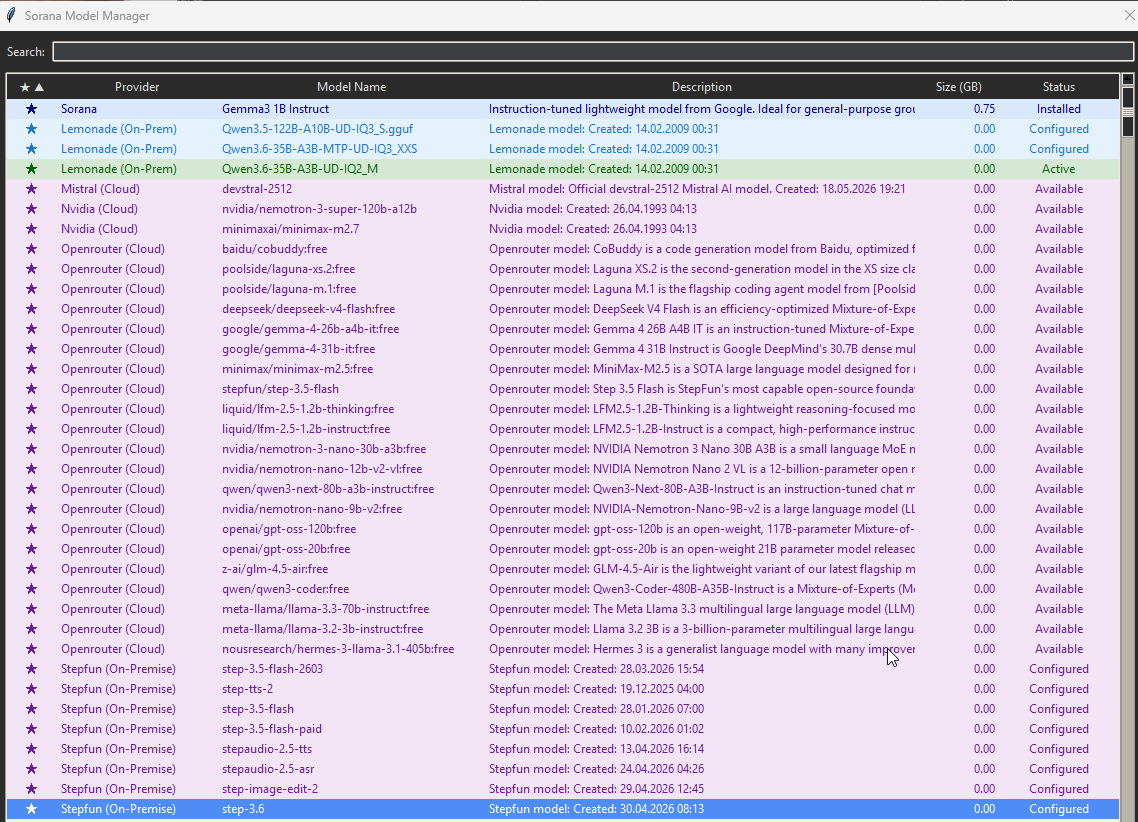Sort list by Model Name column header
1138x822 pixels.
click(x=351, y=87)
